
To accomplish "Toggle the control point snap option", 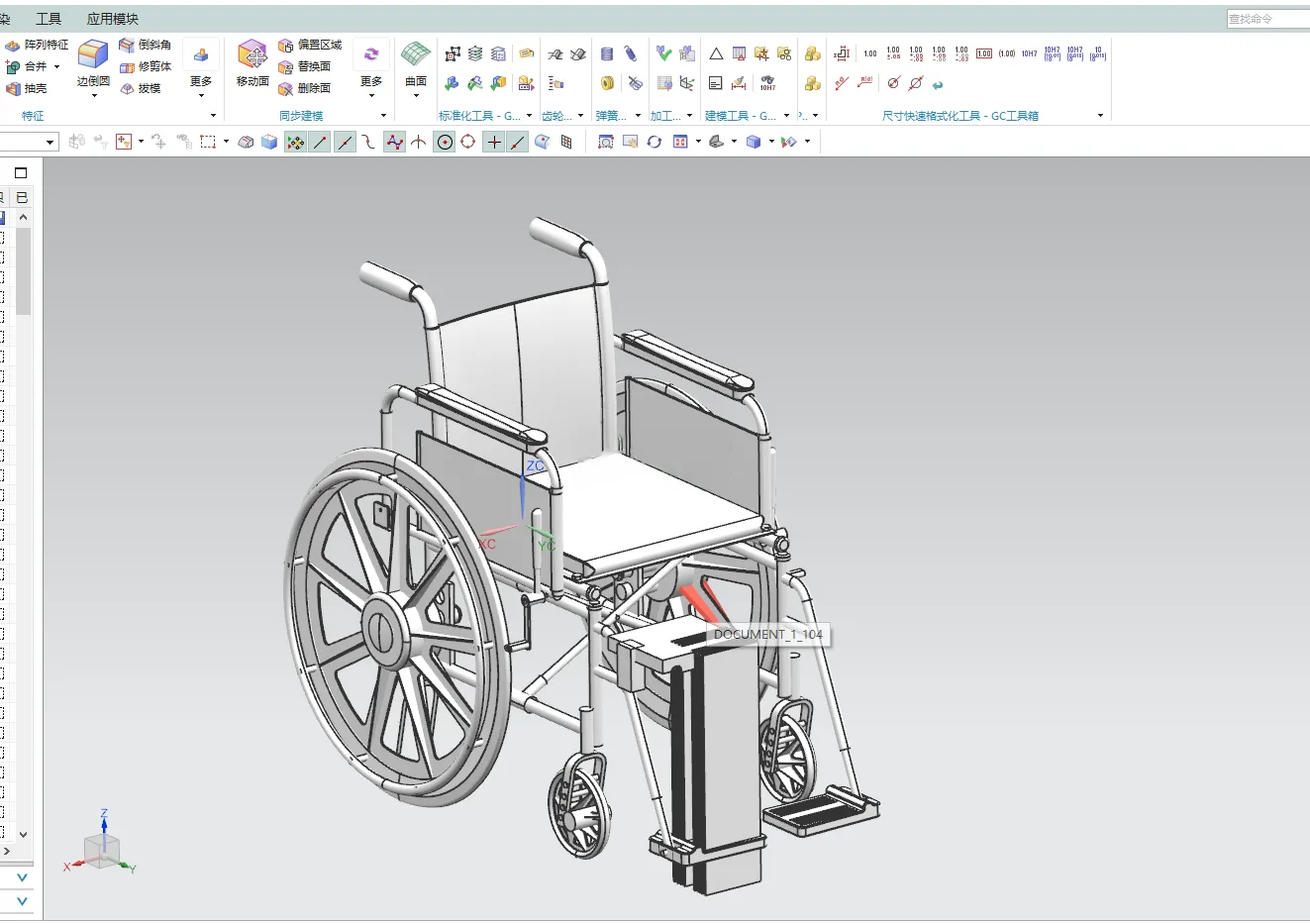I will click(394, 143).
